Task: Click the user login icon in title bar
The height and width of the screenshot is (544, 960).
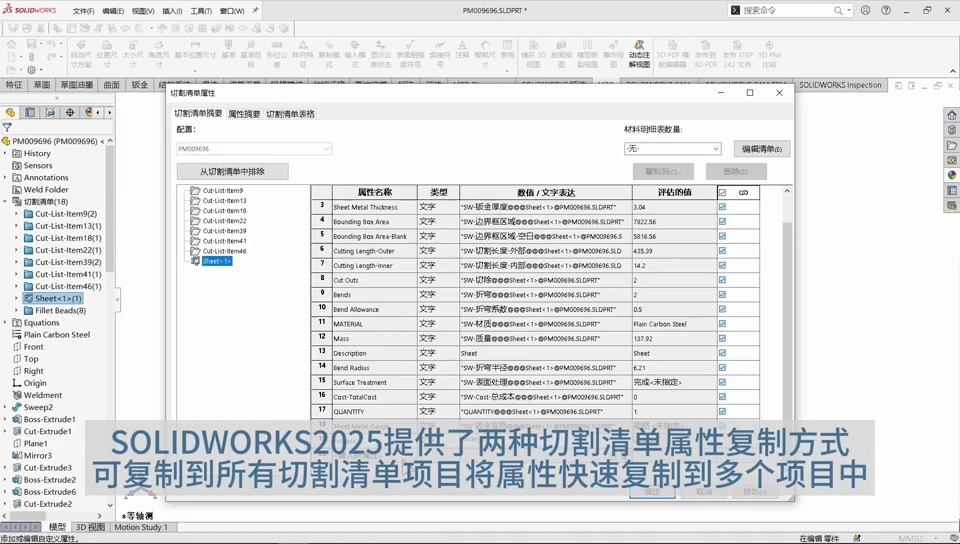Action: (865, 10)
